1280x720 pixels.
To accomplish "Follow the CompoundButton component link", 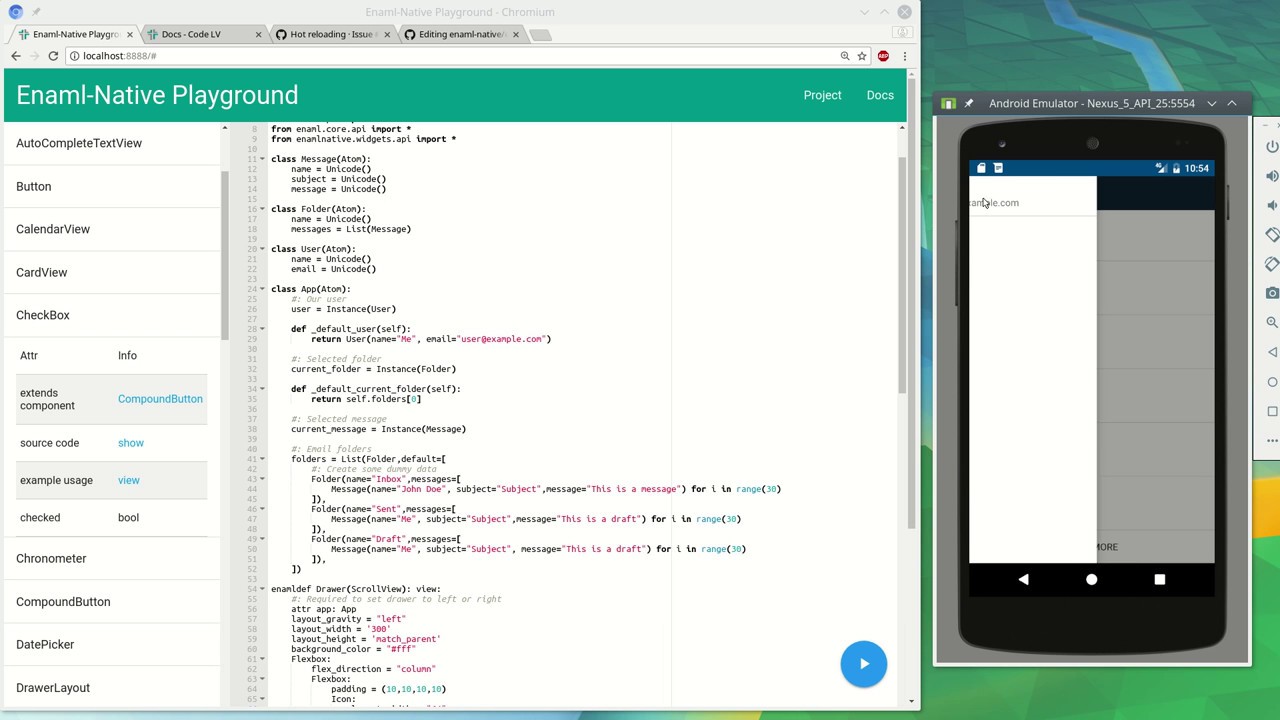I will [160, 399].
